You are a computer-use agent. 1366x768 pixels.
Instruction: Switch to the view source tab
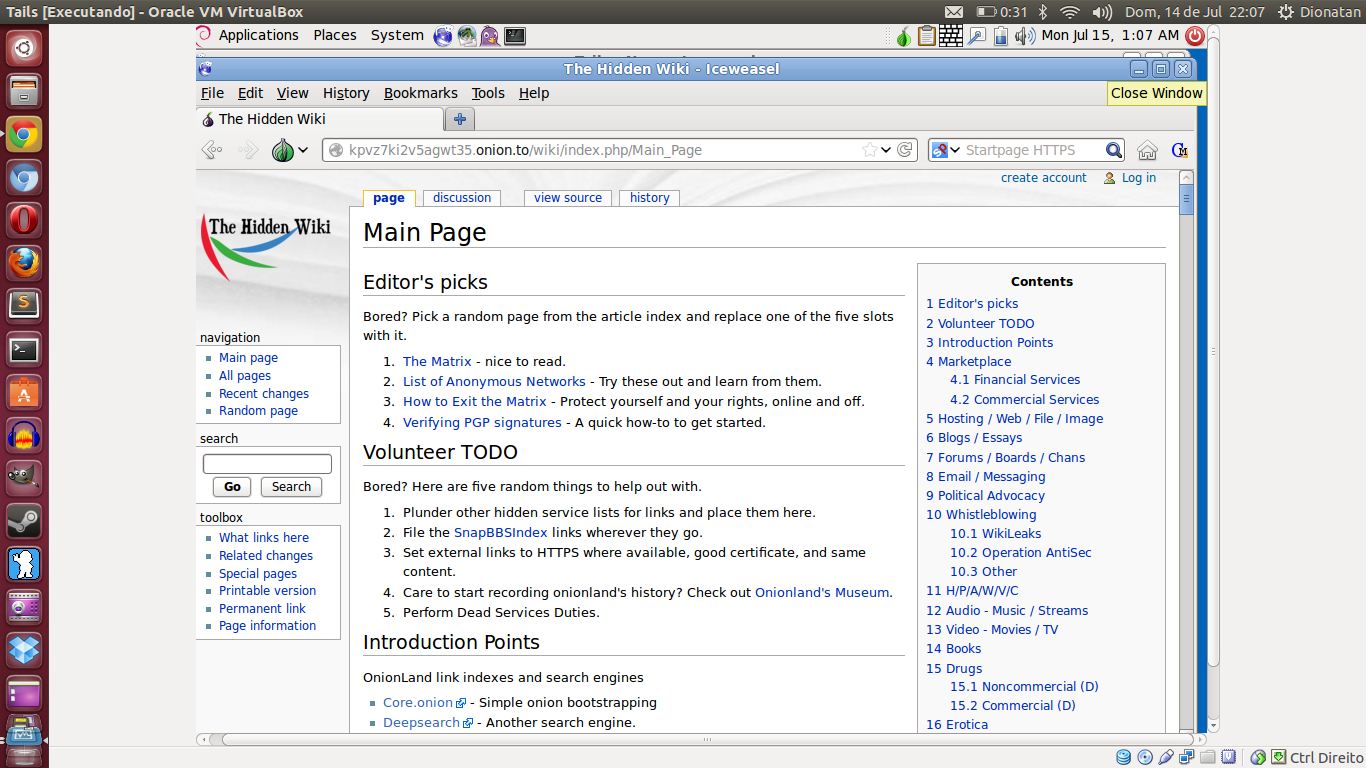click(x=568, y=198)
